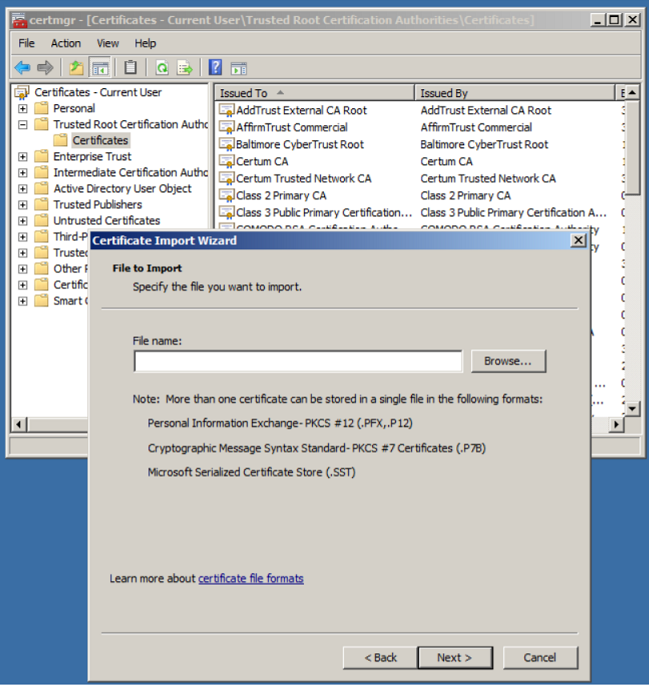Expand the Enterprise Trust node

(x=23, y=156)
